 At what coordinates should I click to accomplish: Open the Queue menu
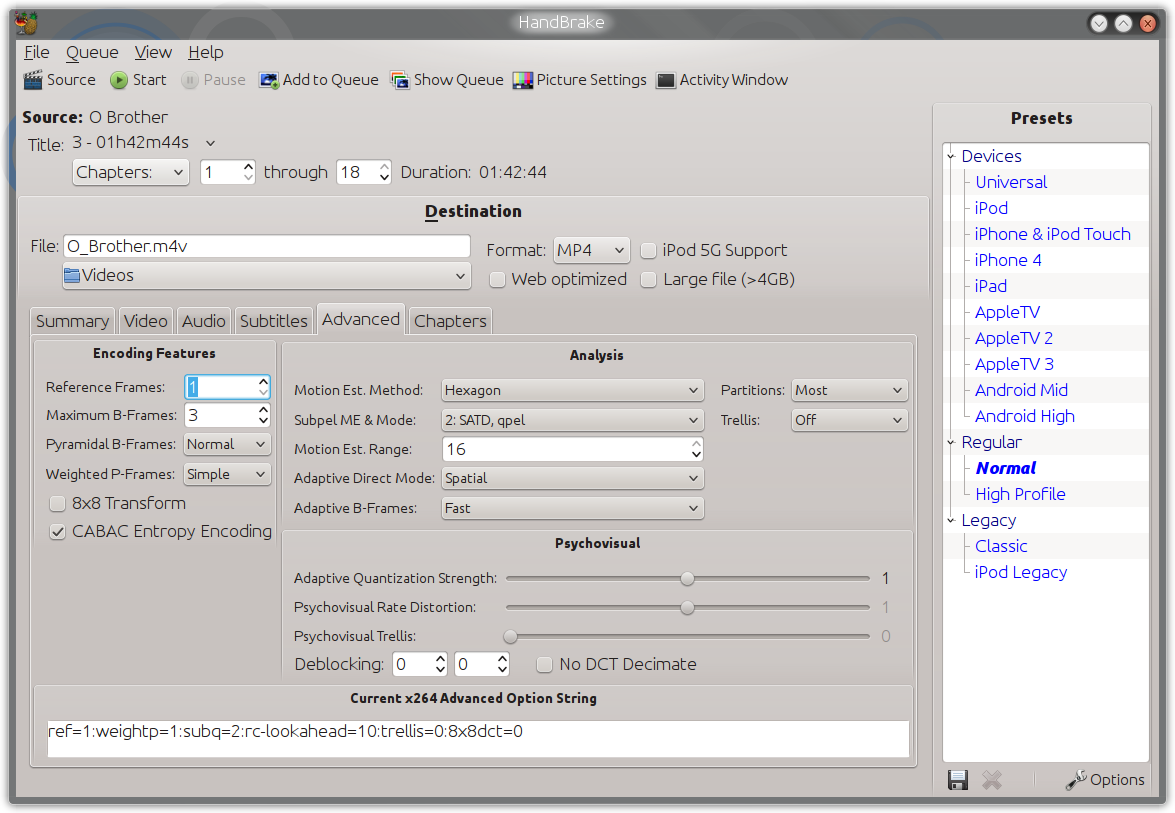[92, 52]
